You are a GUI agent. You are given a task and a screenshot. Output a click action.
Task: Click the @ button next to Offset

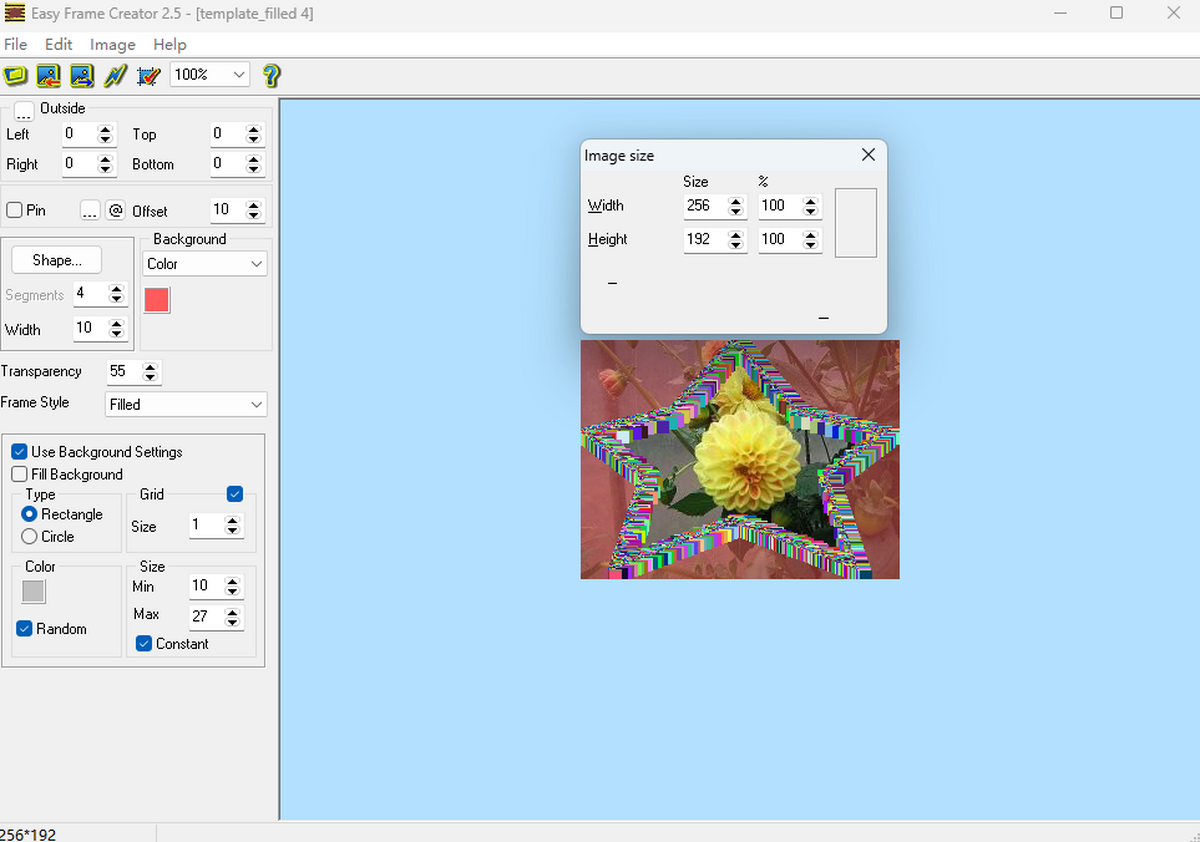pos(116,210)
